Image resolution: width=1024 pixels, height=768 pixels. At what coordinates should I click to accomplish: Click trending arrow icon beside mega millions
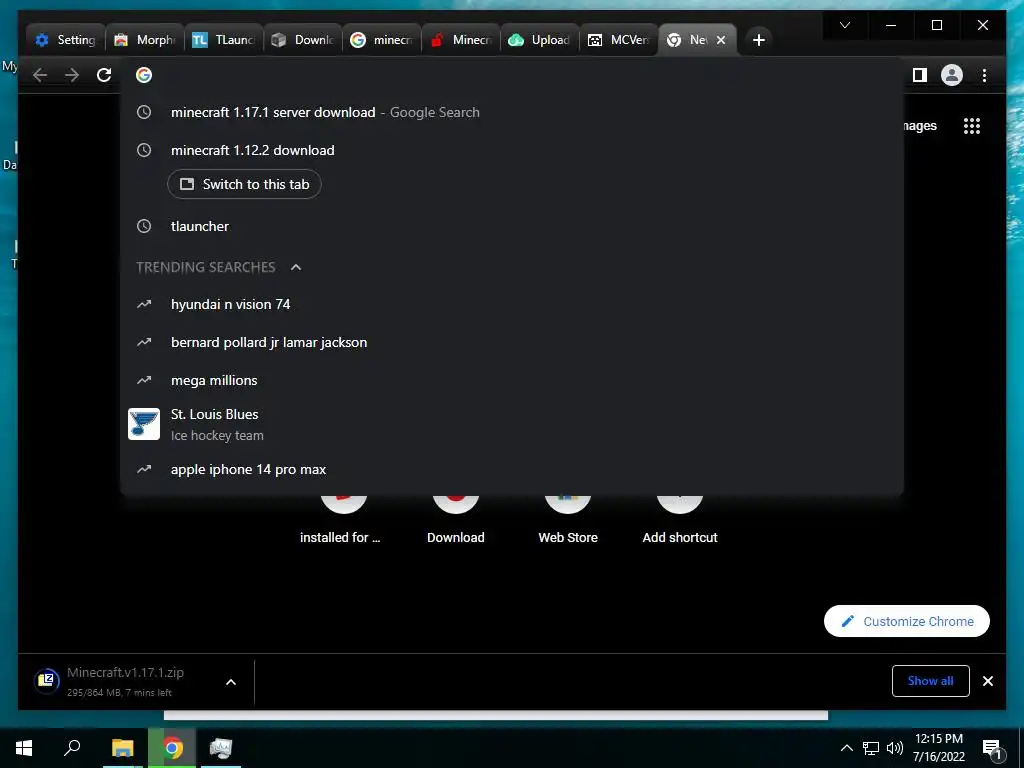144,380
